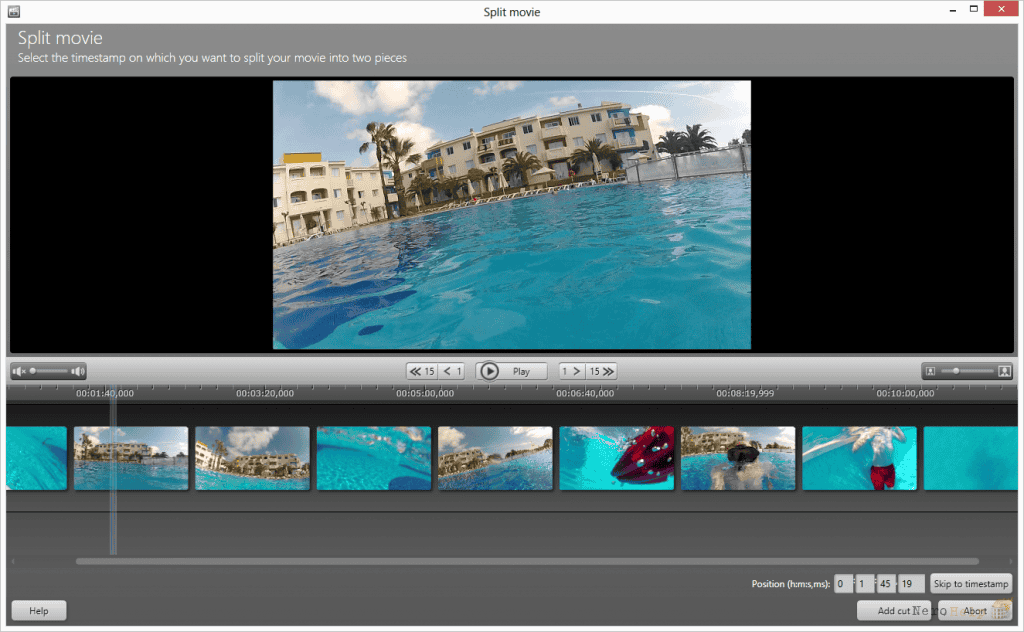Jump forward 15 frames with double-arrow
The width and height of the screenshot is (1024, 632).
[601, 371]
